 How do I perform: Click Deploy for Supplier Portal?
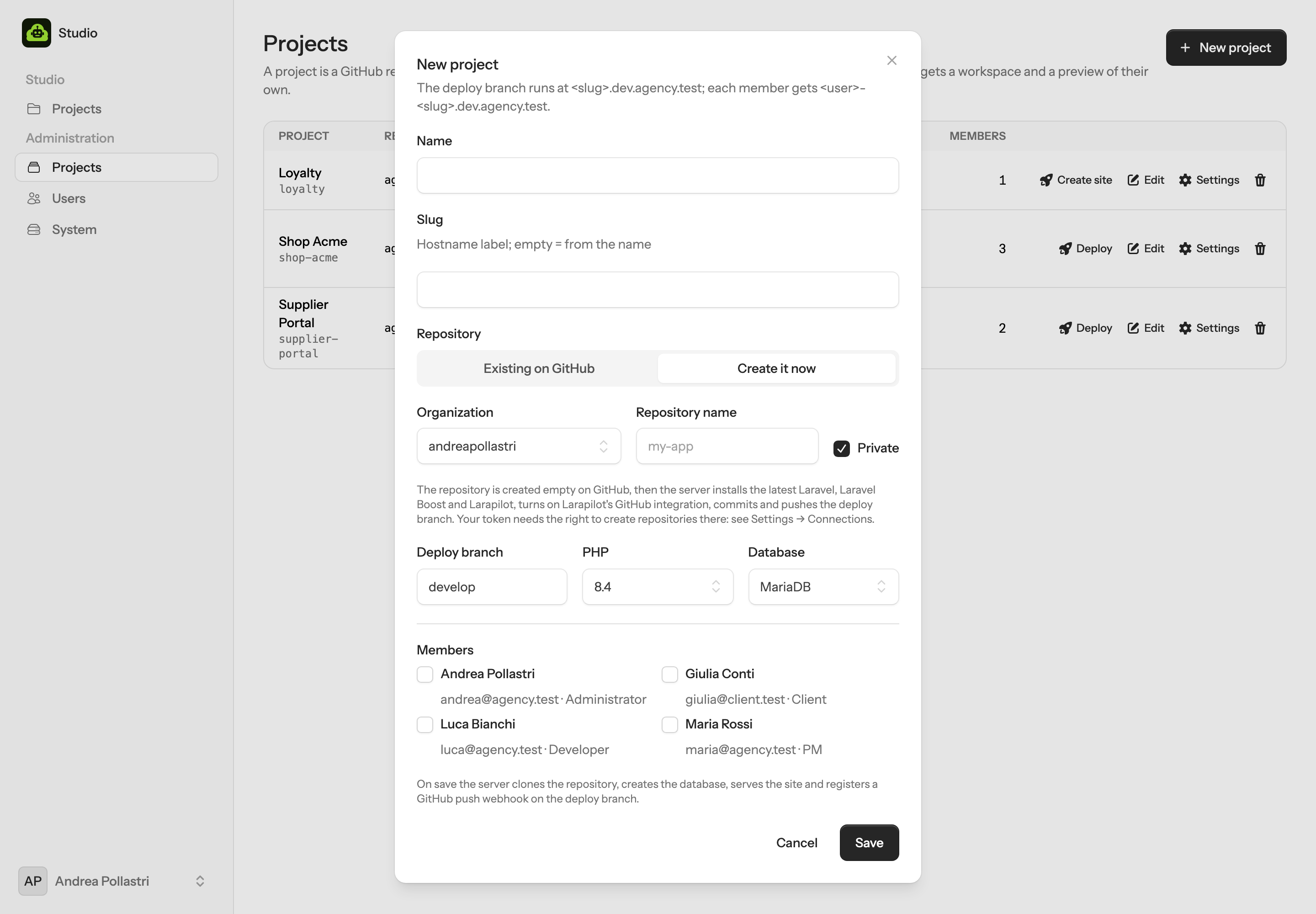(1085, 328)
